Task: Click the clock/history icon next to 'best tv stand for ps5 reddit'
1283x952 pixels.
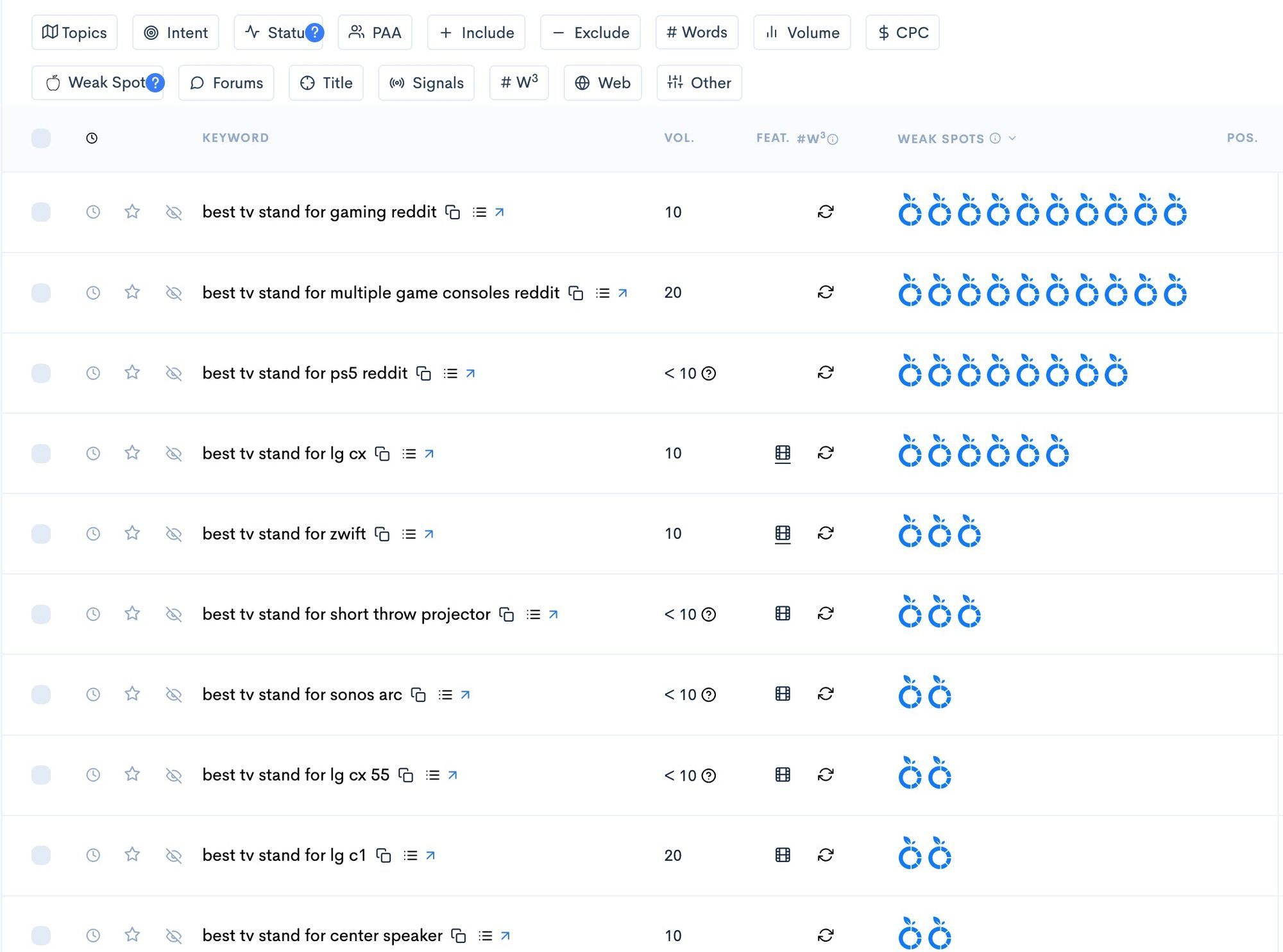Action: tap(93, 373)
